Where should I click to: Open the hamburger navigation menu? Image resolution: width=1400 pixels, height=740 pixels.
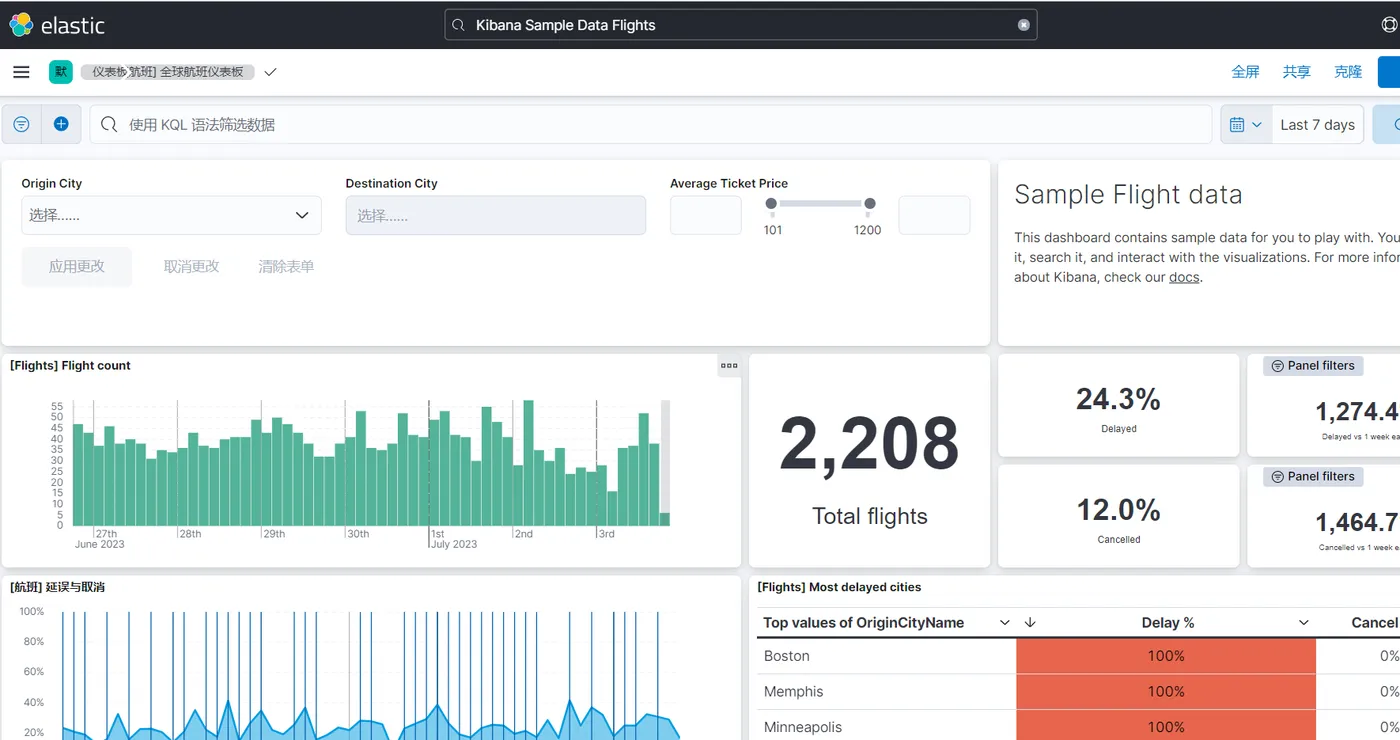[x=21, y=72]
